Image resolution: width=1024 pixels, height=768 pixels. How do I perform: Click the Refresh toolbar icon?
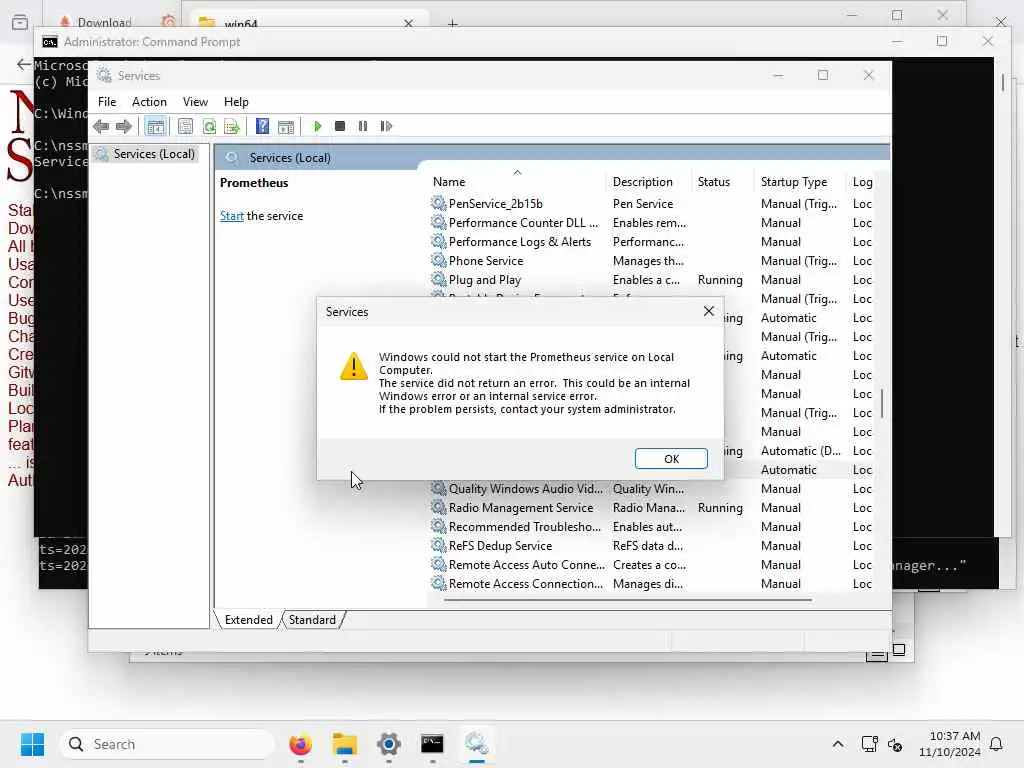click(209, 126)
